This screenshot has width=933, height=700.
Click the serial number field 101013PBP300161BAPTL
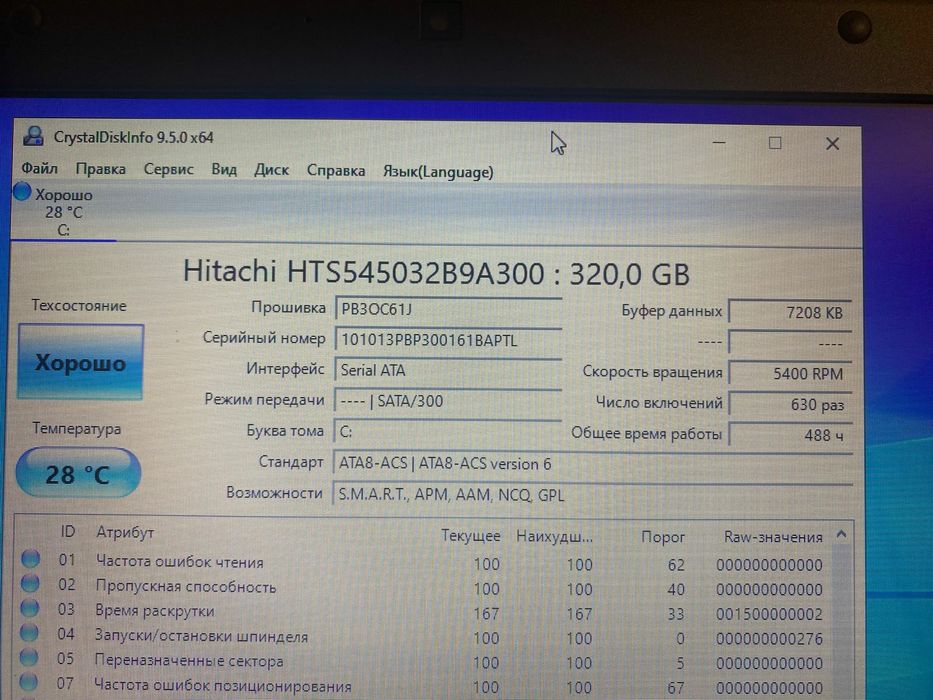(448, 340)
